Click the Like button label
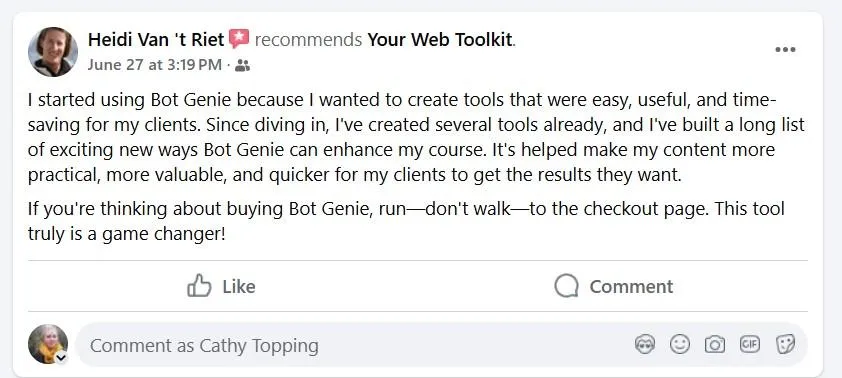 tap(238, 286)
